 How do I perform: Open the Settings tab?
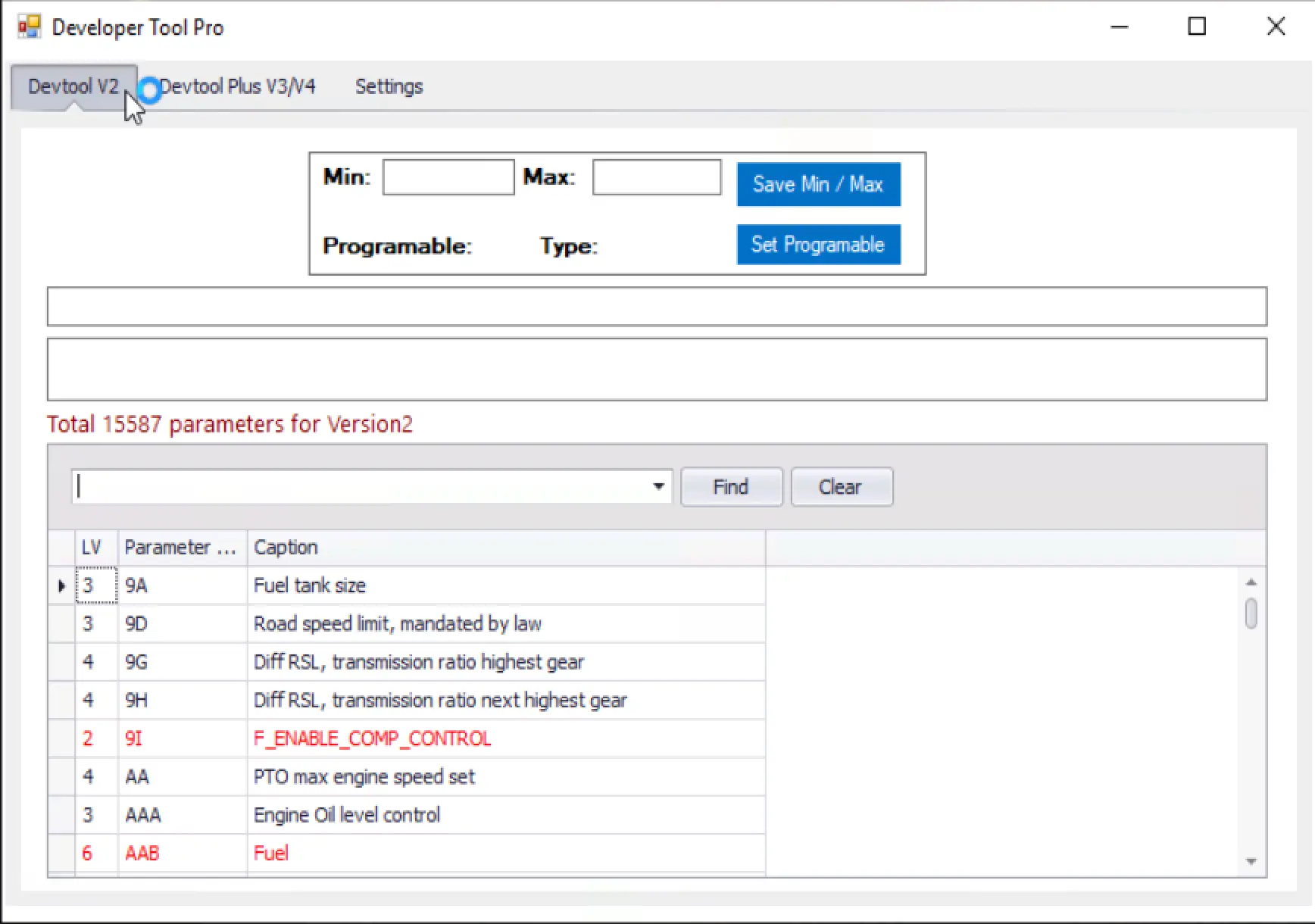click(389, 86)
